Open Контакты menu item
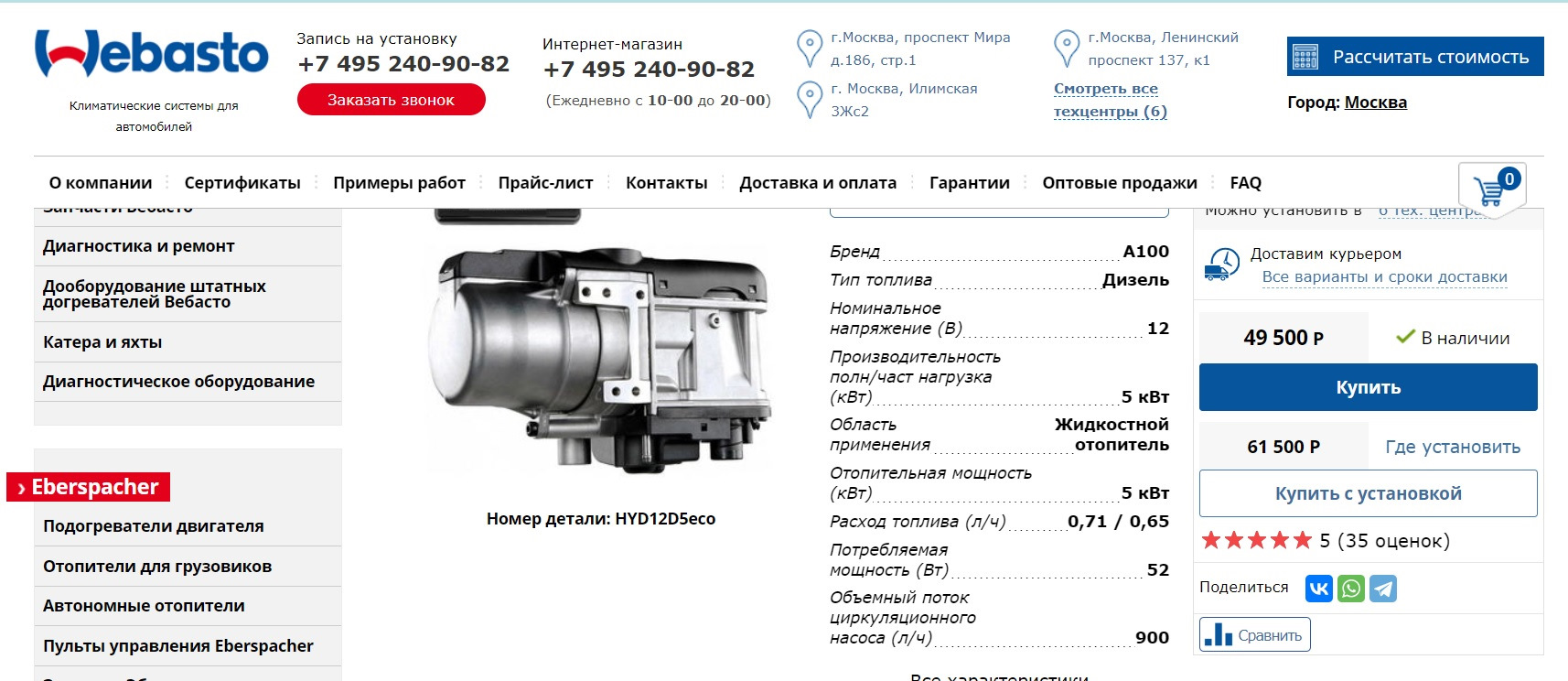Image resolution: width=1568 pixels, height=681 pixels. coord(666,183)
